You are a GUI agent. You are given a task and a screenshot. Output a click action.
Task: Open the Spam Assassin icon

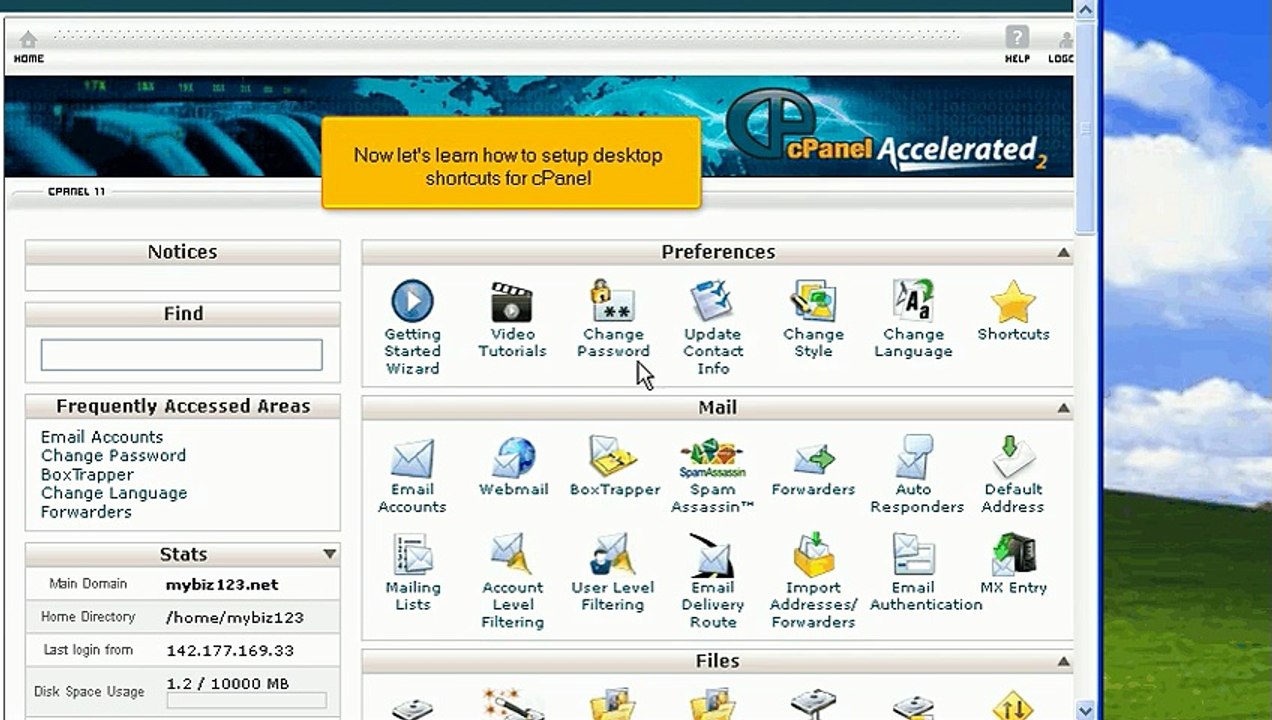coord(712,457)
